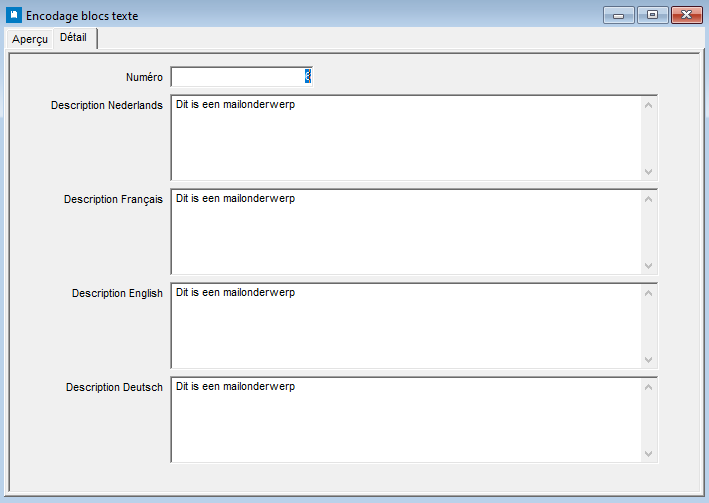Screen dimensions: 709x503
Task: Minimize the Encodage blocs texte window
Action: pos(619,15)
